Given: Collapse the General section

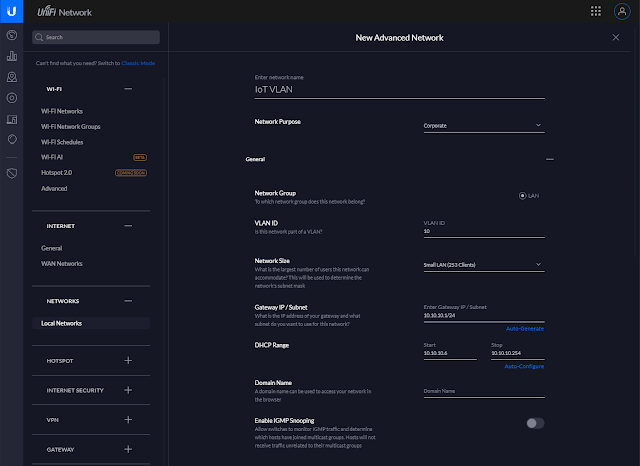Looking at the screenshot, I should click(550, 159).
